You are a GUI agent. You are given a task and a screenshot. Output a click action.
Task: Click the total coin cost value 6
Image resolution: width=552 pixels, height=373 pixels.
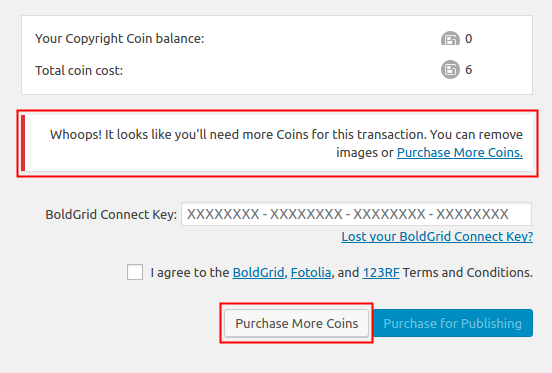(468, 70)
